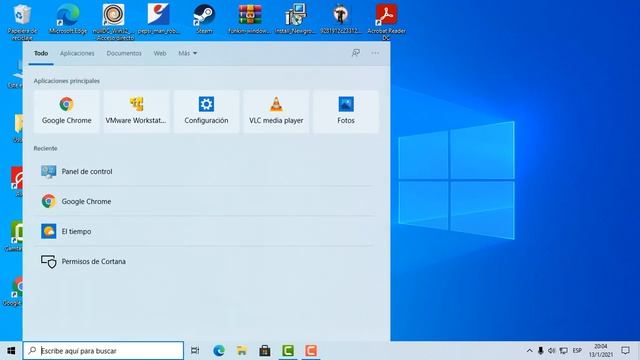Open the search panel options ellipsis
Screen dimensions: 640x360
click(x=375, y=53)
